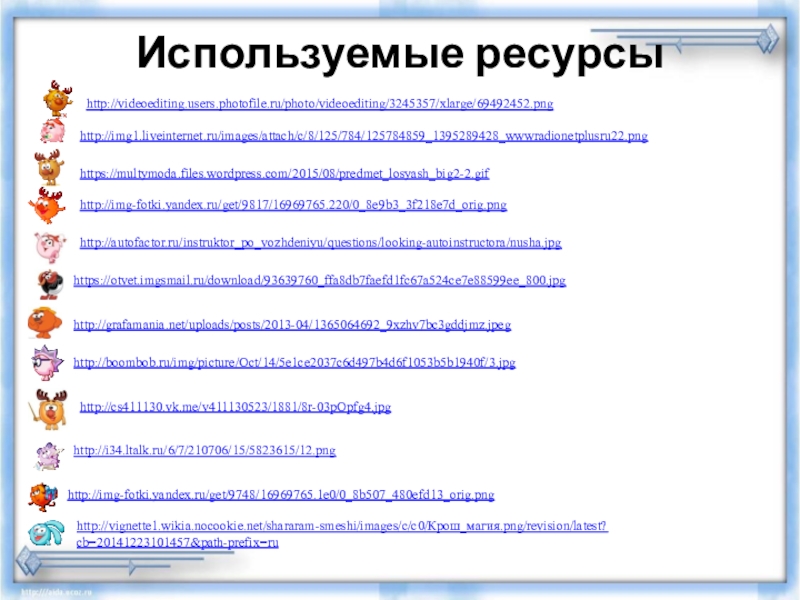Image resolution: width=800 pixels, height=600 pixels.
Task: Open the cs411130.vk.me jpg link
Action: point(235,407)
